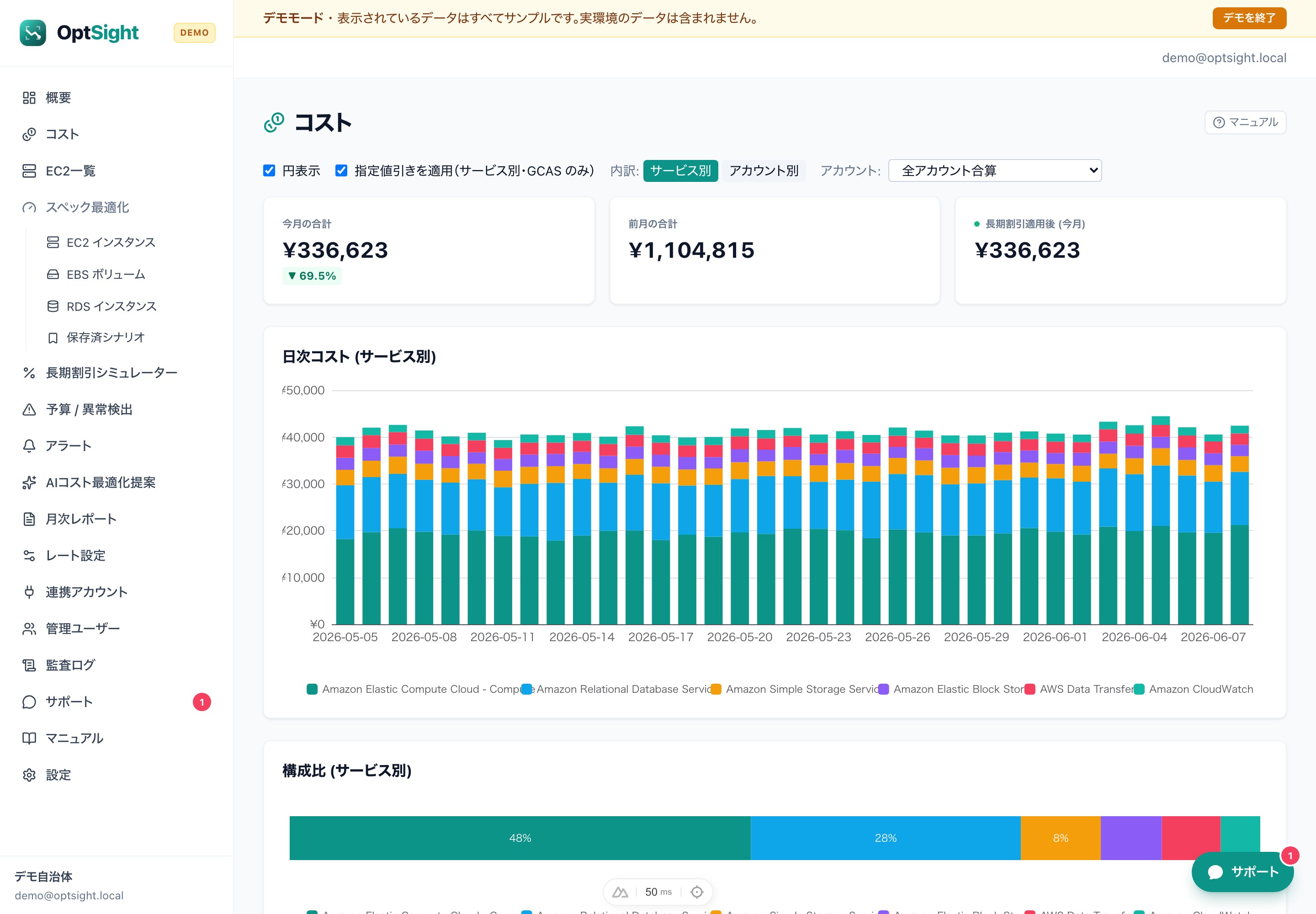This screenshot has height=914, width=1316.
Task: Open the 全アカウント合算 account dropdown
Action: [x=995, y=170]
